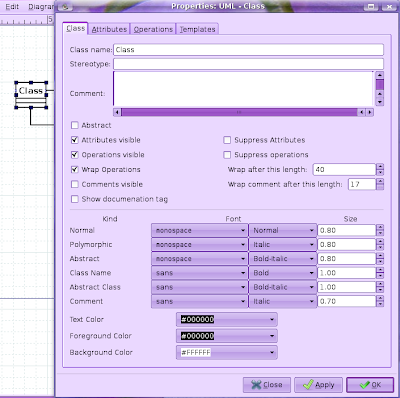Image resolution: width=400 pixels, height=398 pixels.
Task: Click comment horizontal scrollbar thumb
Action: click(x=239, y=112)
